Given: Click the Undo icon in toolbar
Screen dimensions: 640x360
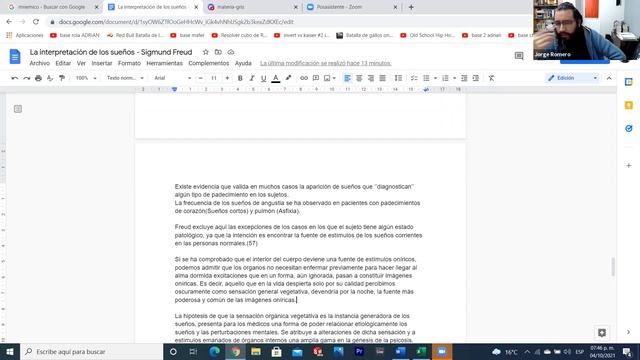Looking at the screenshot, I should (15, 78).
